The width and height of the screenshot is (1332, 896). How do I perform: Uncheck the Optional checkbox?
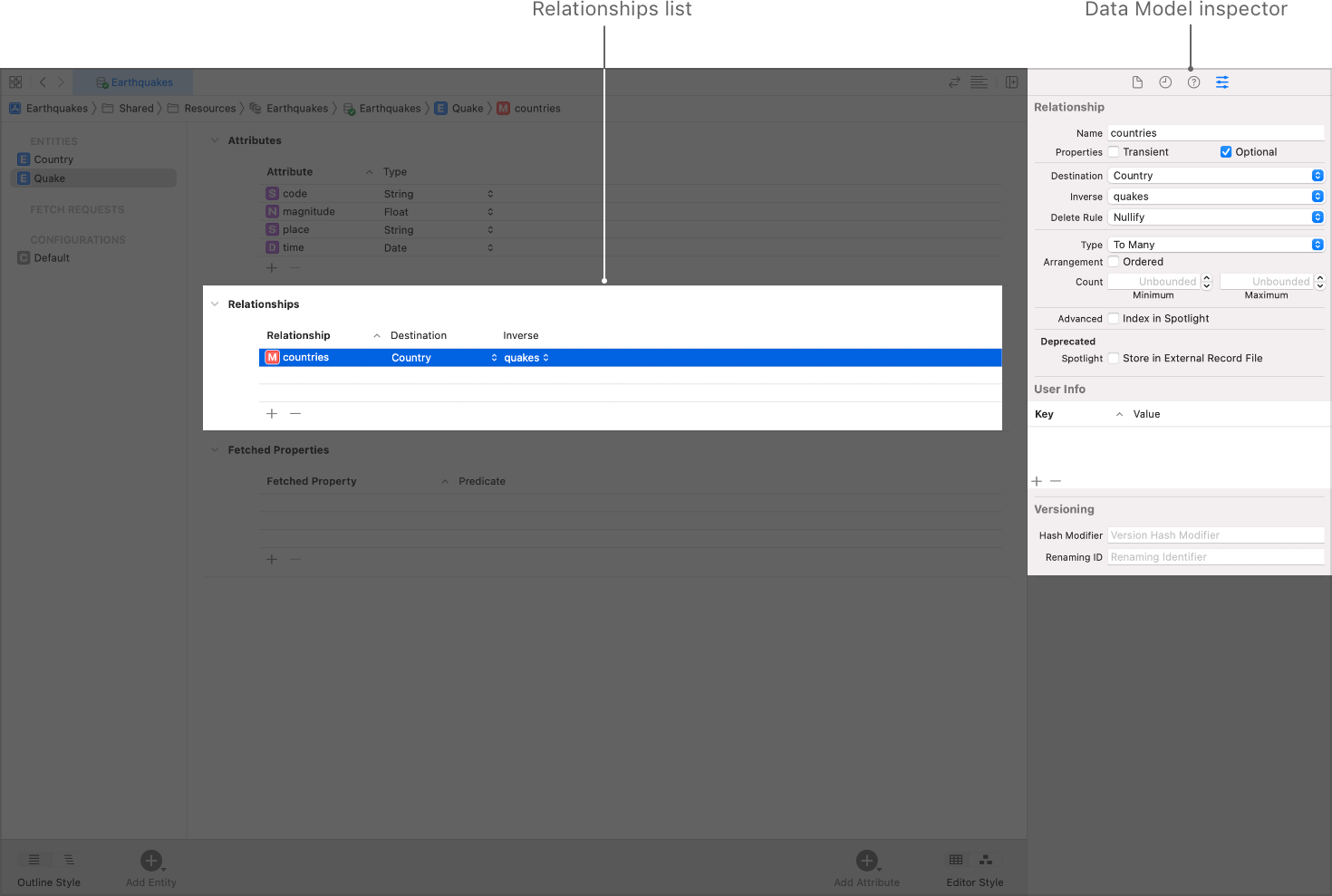coord(1227,151)
